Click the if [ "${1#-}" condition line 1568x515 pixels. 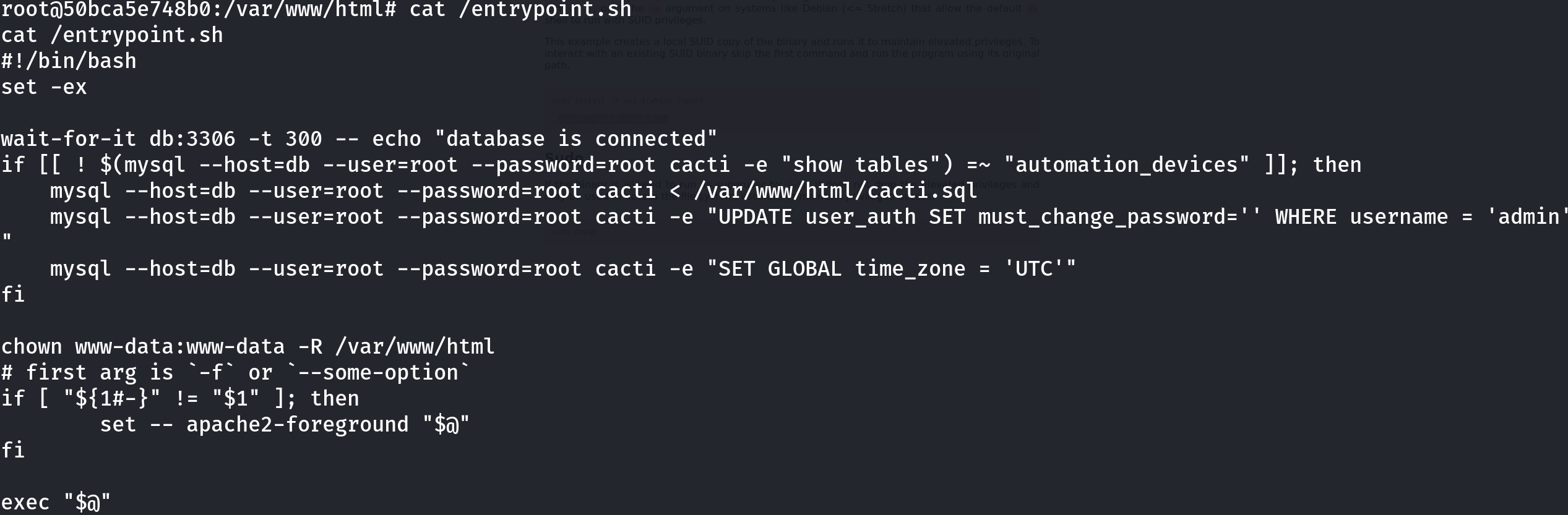[x=180, y=399]
